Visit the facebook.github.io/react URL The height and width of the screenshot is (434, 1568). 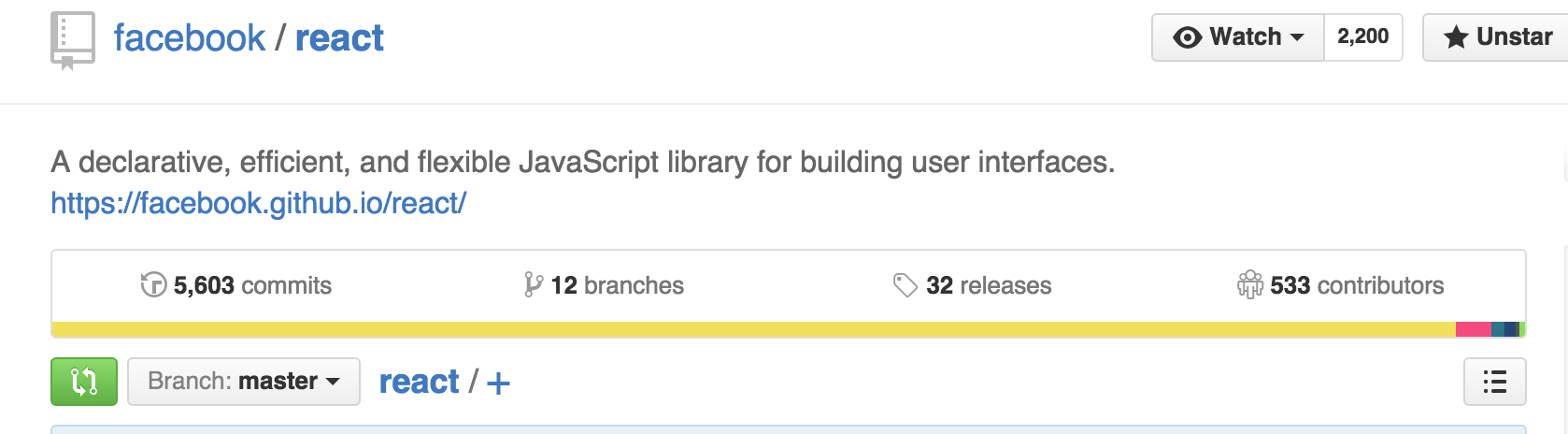pyautogui.click(x=259, y=203)
